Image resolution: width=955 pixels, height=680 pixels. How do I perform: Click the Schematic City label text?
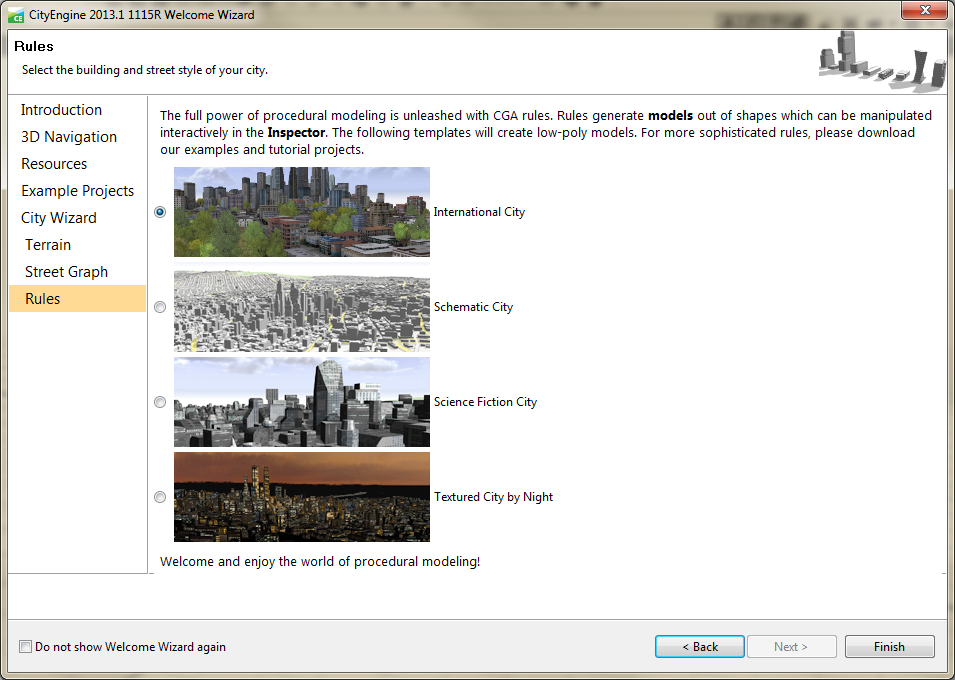pos(473,307)
